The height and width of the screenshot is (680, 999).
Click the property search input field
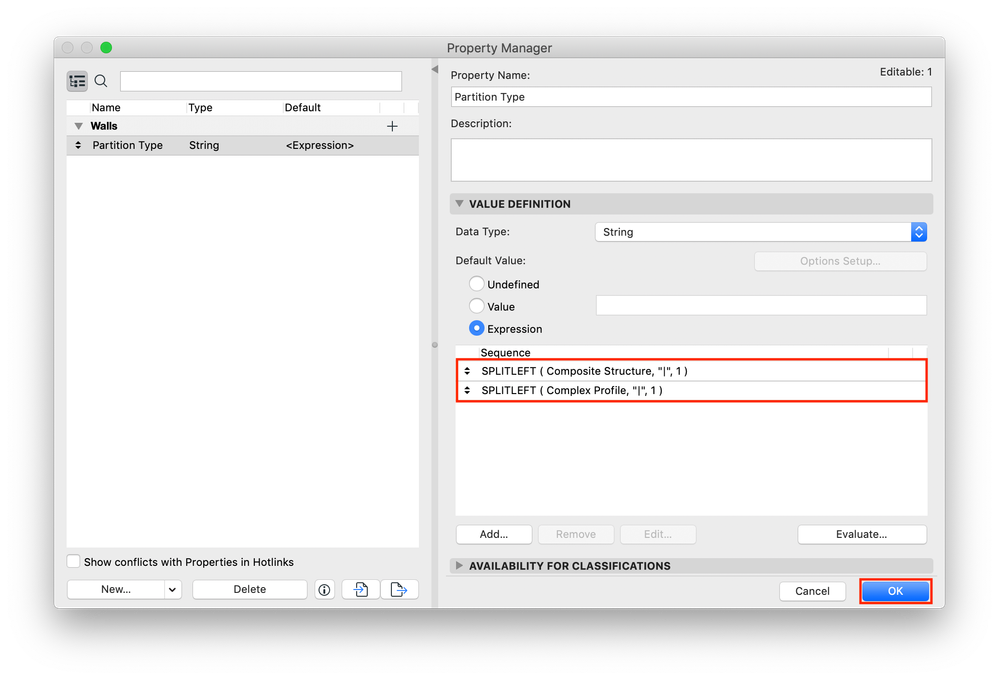click(x=261, y=81)
